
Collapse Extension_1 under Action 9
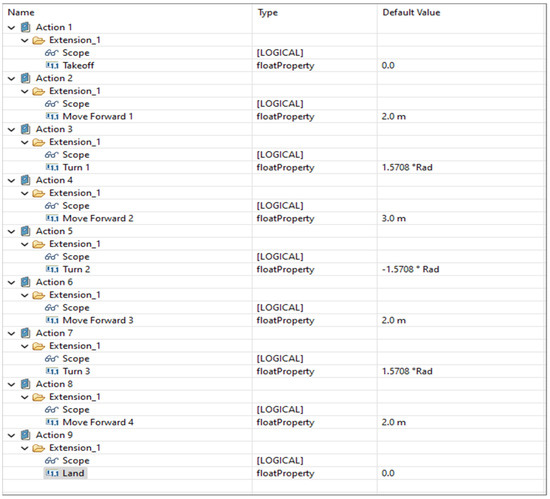pyautogui.click(x=25, y=448)
